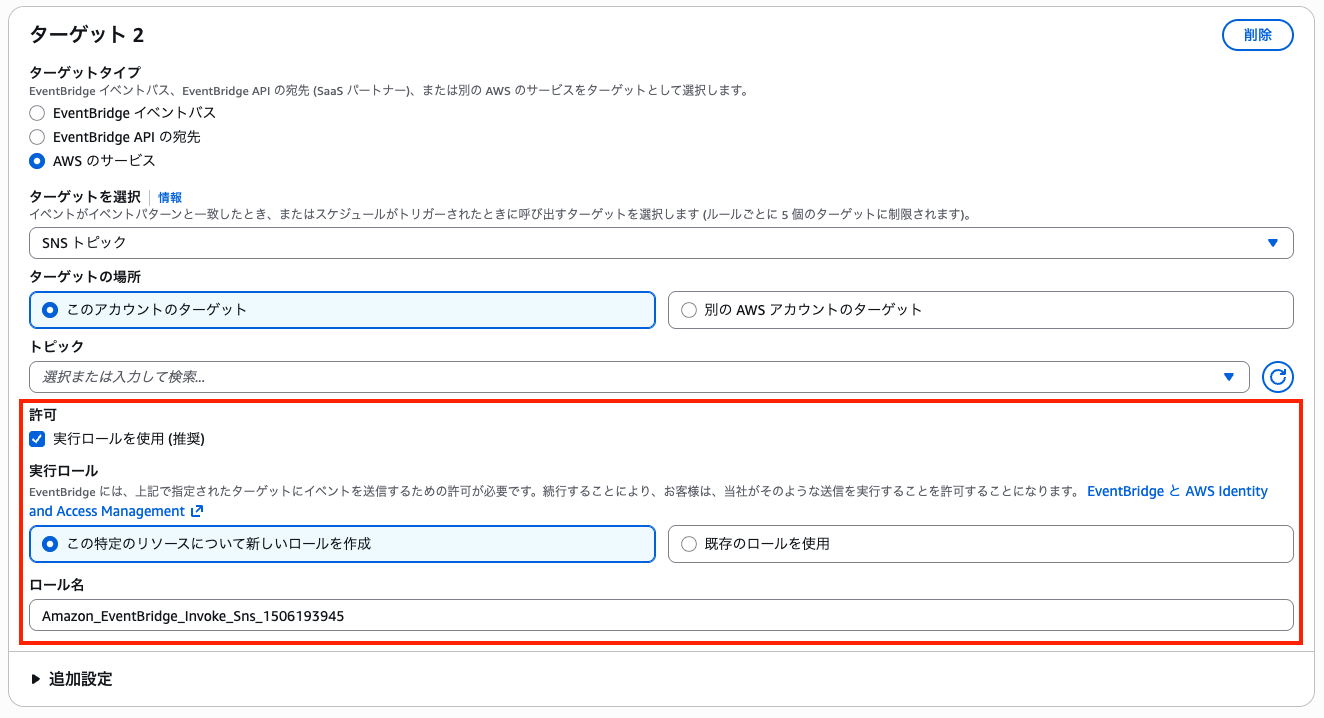
Task: Select 既存のロールを使用 radio button
Action: pyautogui.click(x=688, y=543)
